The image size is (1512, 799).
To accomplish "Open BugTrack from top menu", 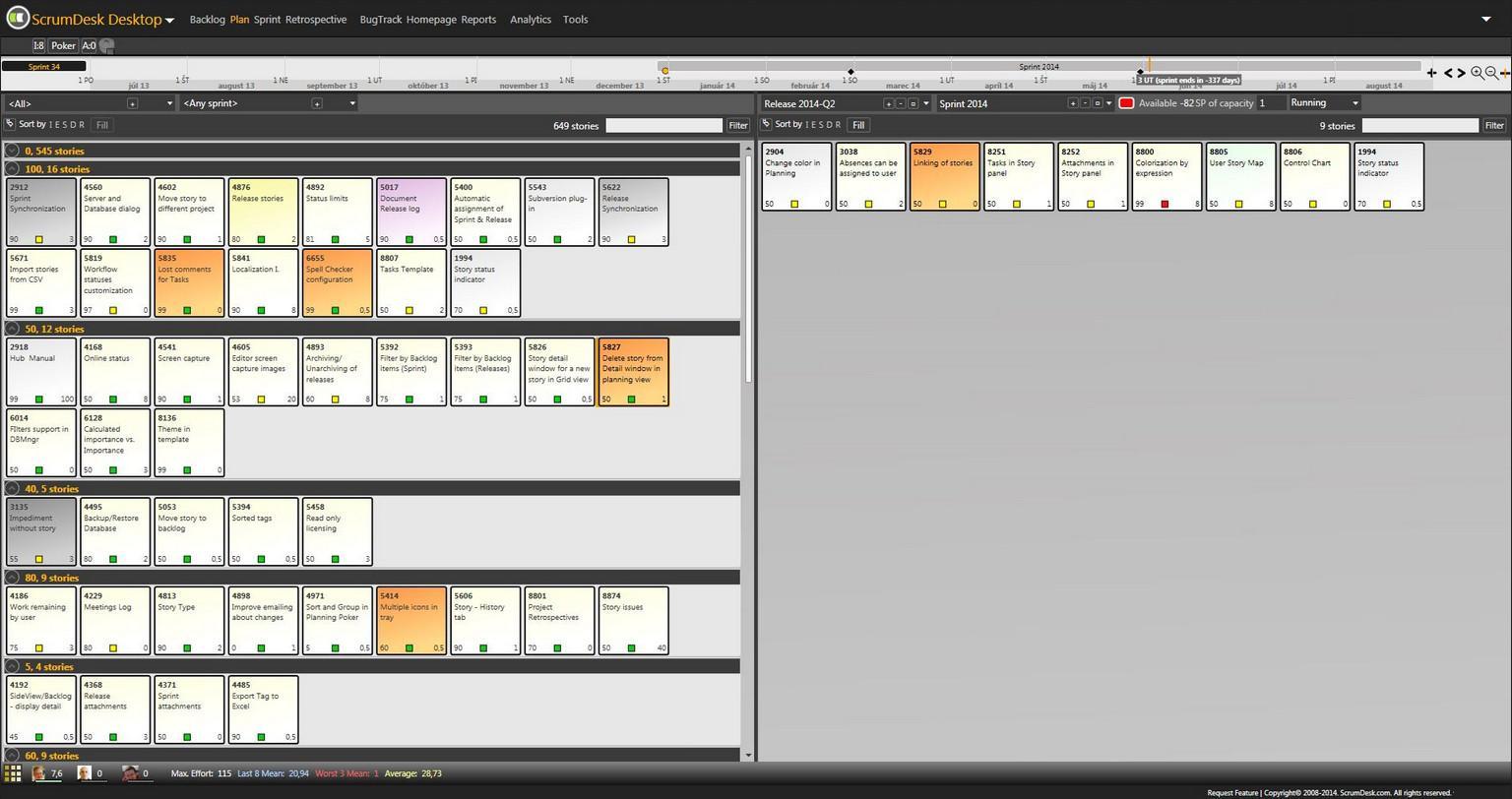I will click(x=381, y=20).
